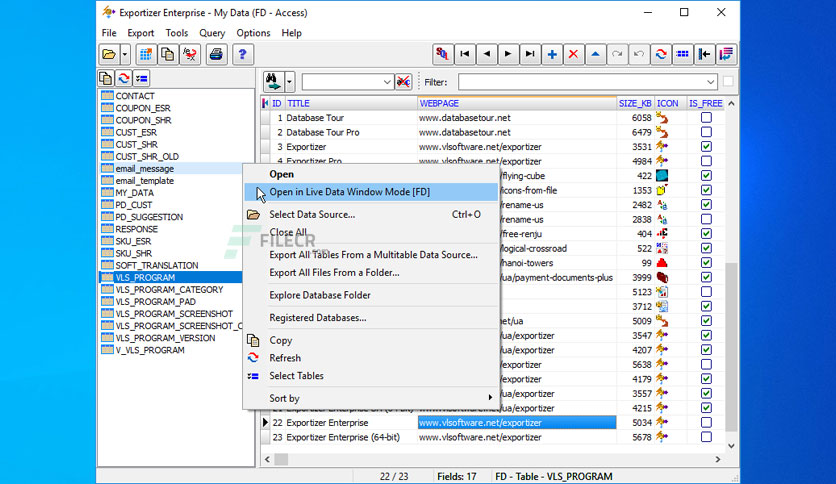Click the horizontal scrollbar right arrow
The width and height of the screenshot is (836, 484).
[x=718, y=459]
